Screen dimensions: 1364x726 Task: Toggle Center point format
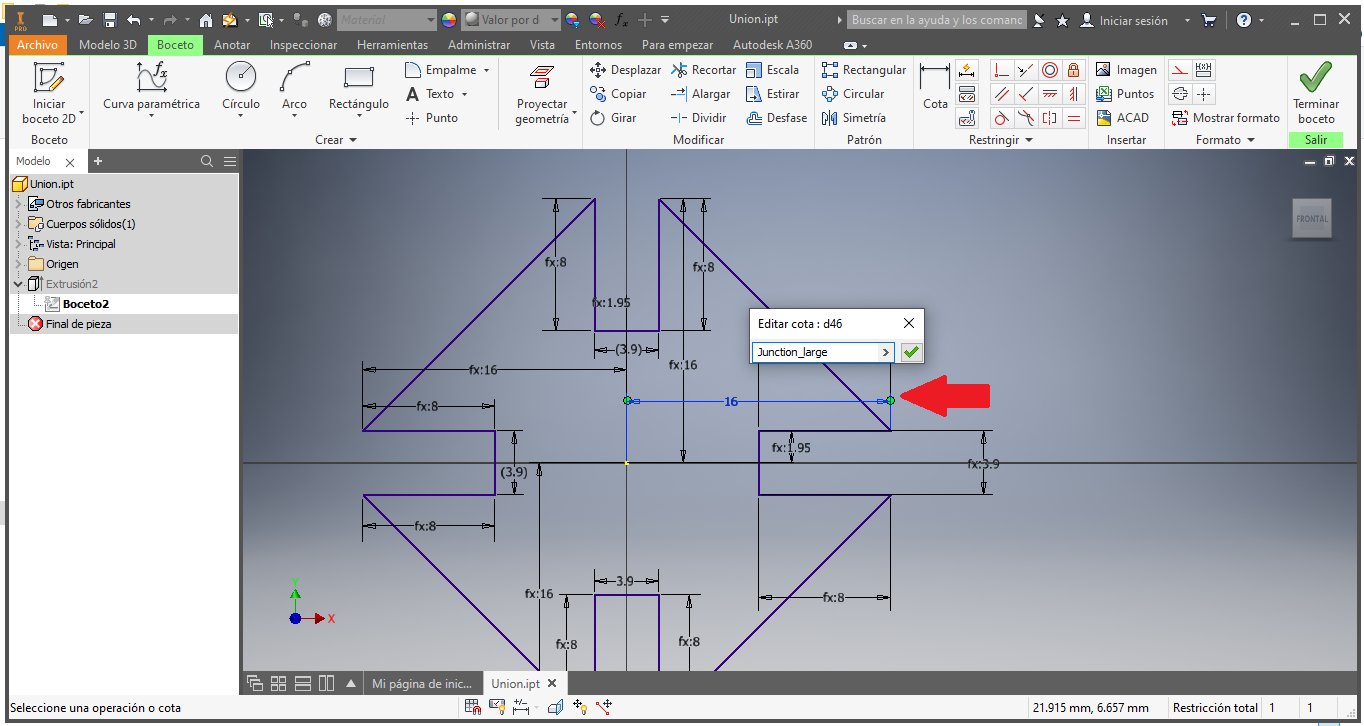pyautogui.click(x=1204, y=94)
